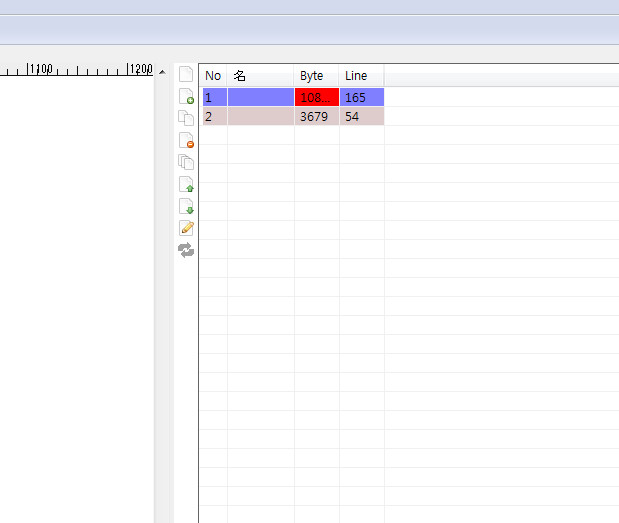Image resolution: width=619 pixels, height=523 pixels.
Task: Add a page with the green plus icon
Action: [185, 96]
